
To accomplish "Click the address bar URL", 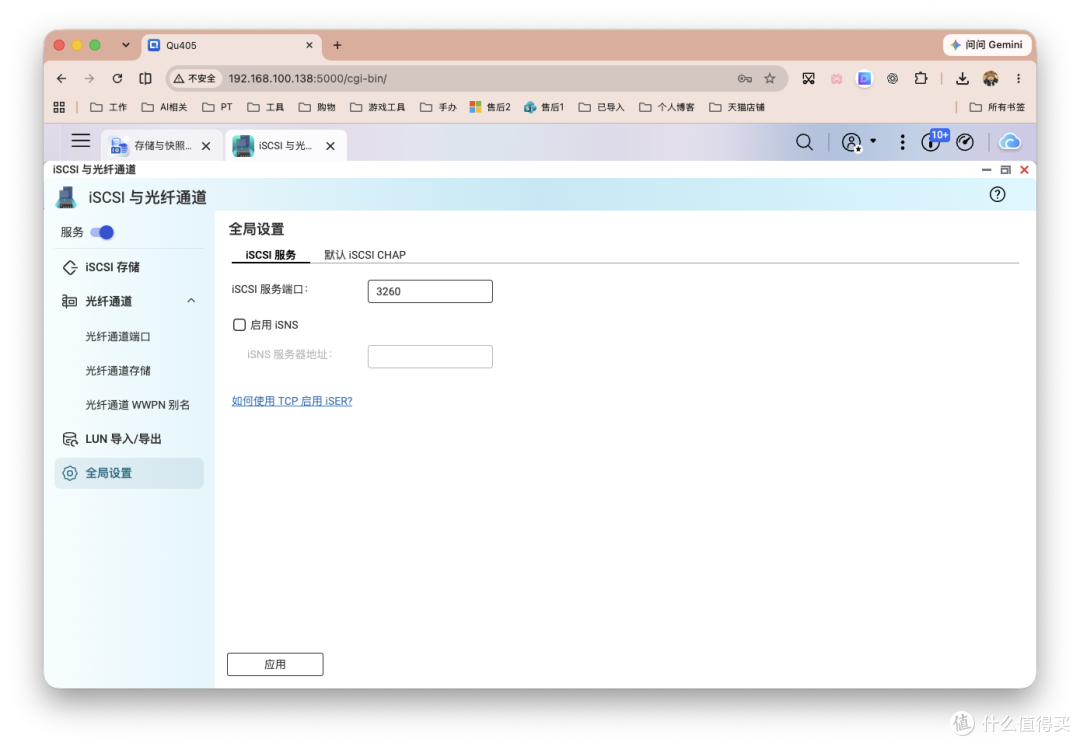I will point(308,79).
